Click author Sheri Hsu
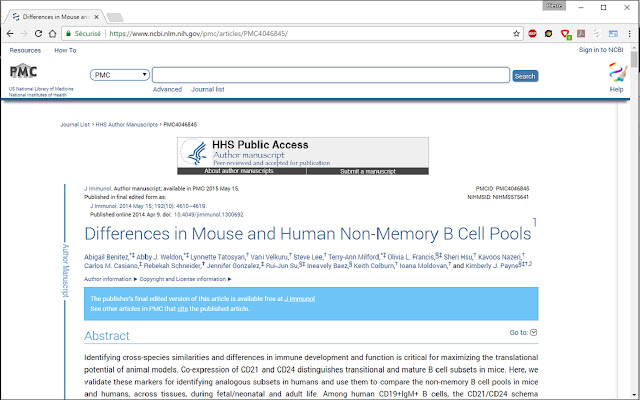Viewport: 640px width, 400px height. click(458, 257)
